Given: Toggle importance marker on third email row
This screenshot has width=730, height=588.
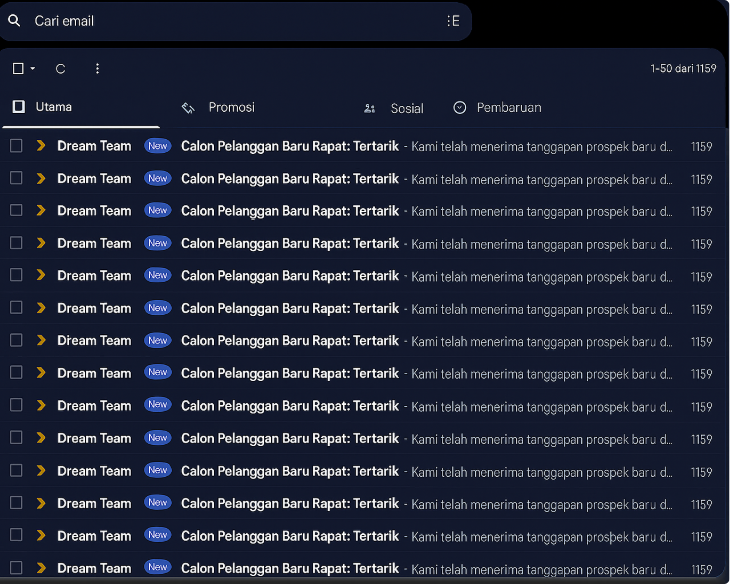Looking at the screenshot, I should click(41, 211).
